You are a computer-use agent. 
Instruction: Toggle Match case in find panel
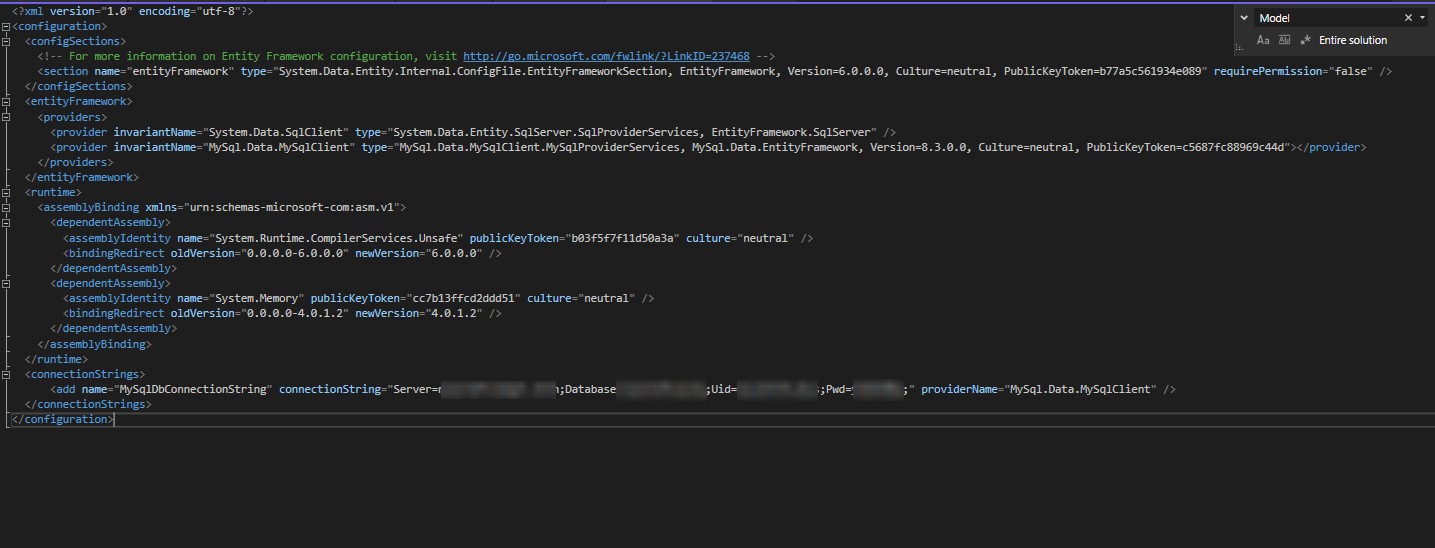point(1263,40)
